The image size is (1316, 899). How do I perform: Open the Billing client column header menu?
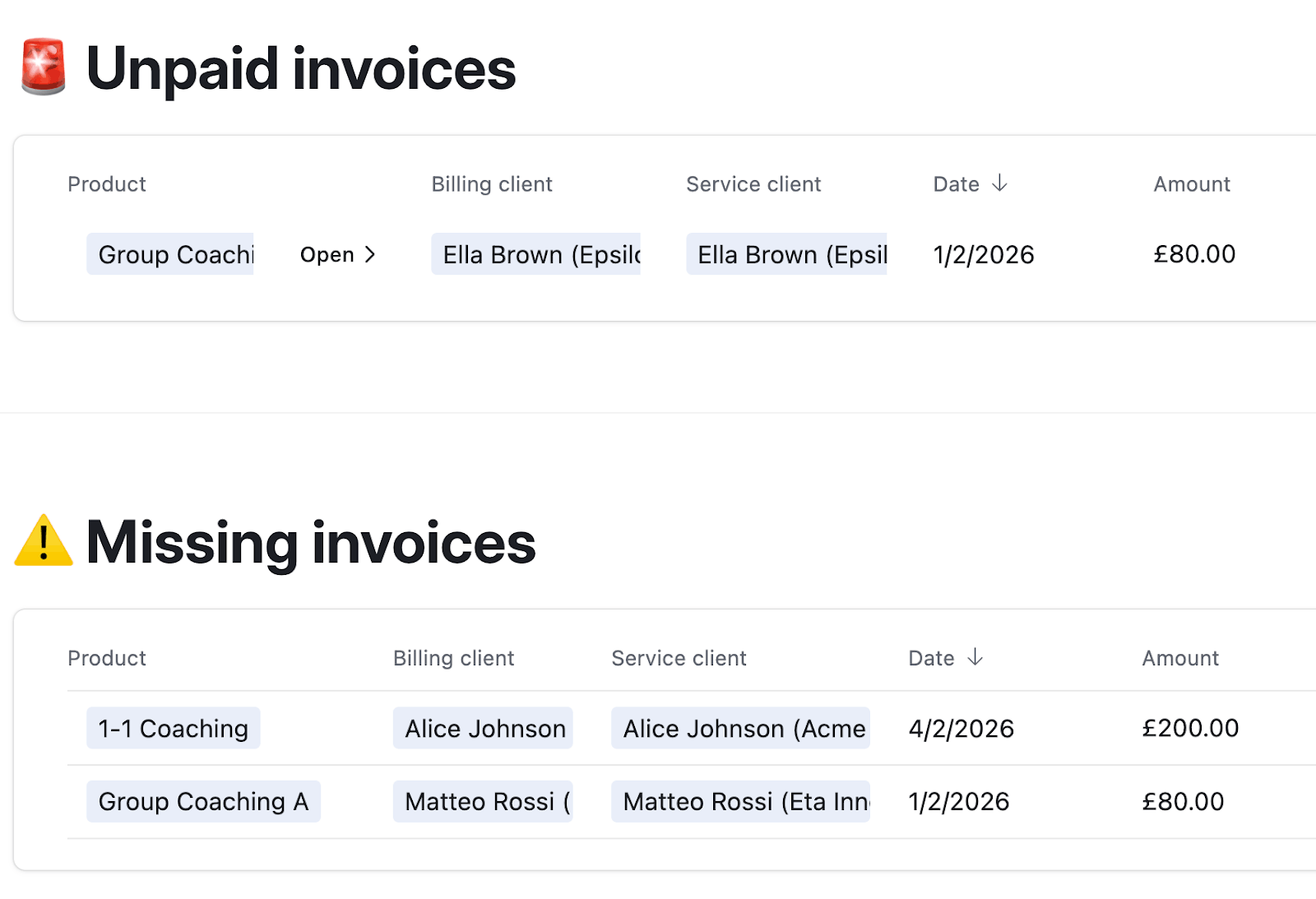click(491, 184)
